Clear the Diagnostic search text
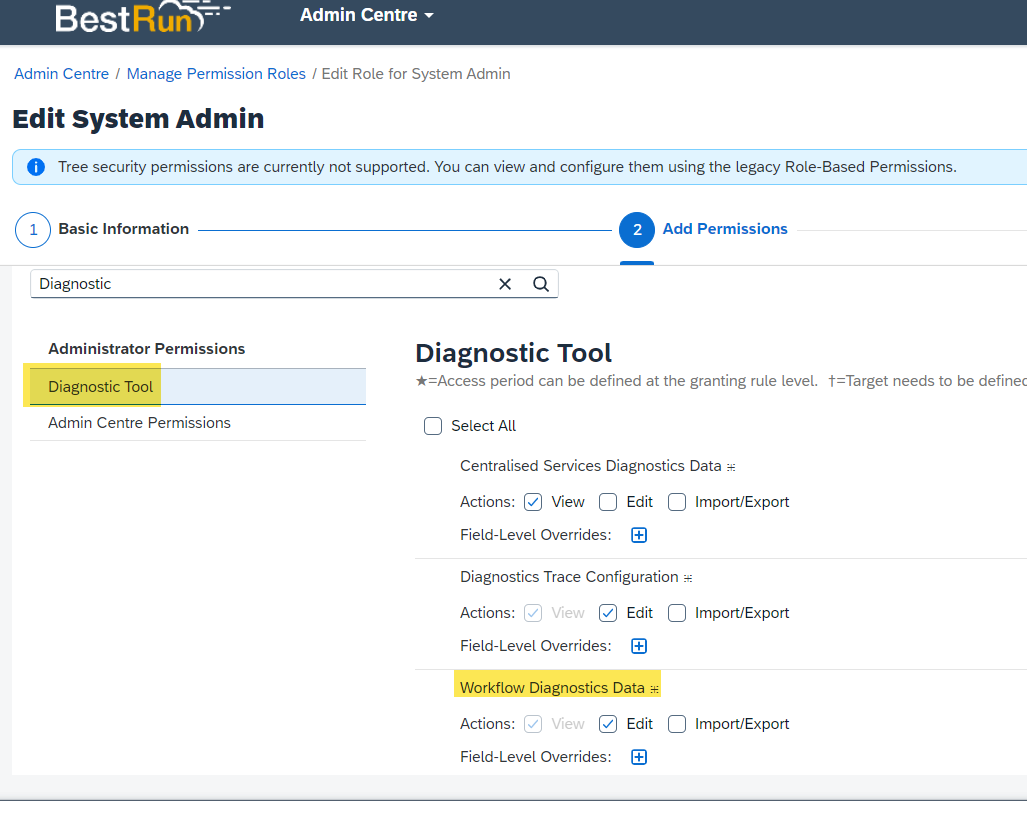Screen dimensions: 1027x813 click(x=505, y=284)
